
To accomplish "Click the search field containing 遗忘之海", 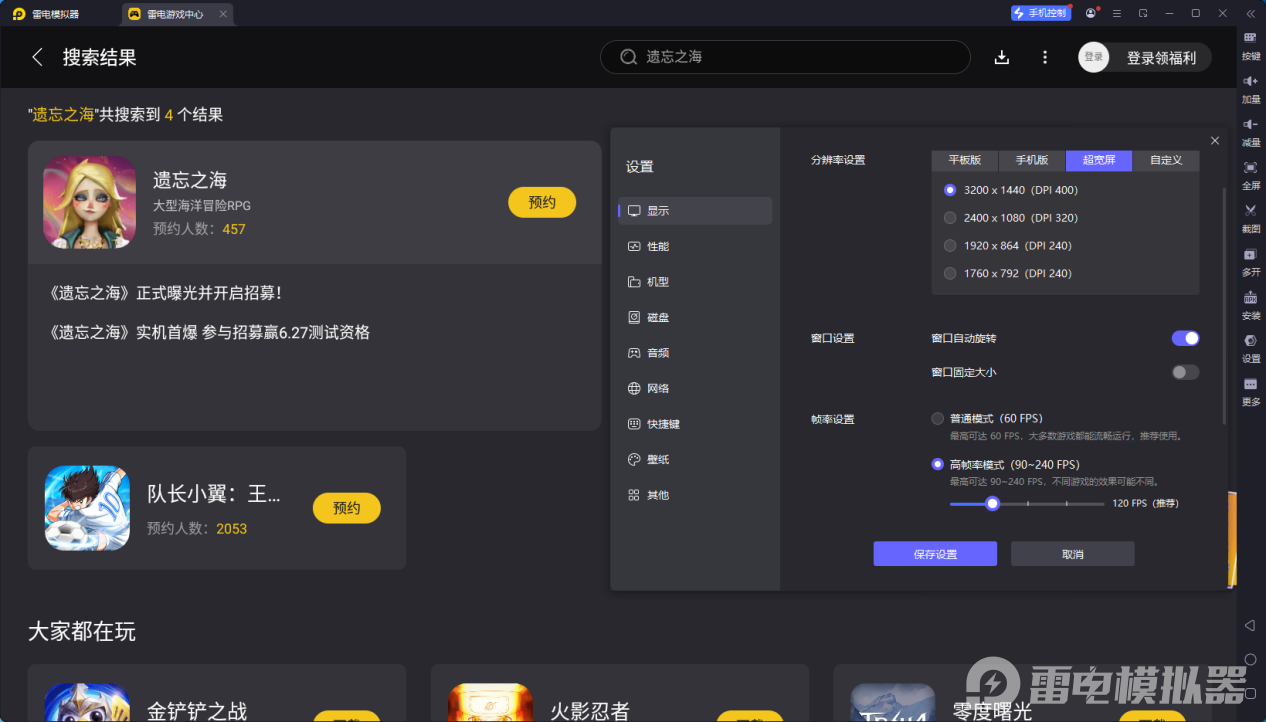I will click(785, 57).
